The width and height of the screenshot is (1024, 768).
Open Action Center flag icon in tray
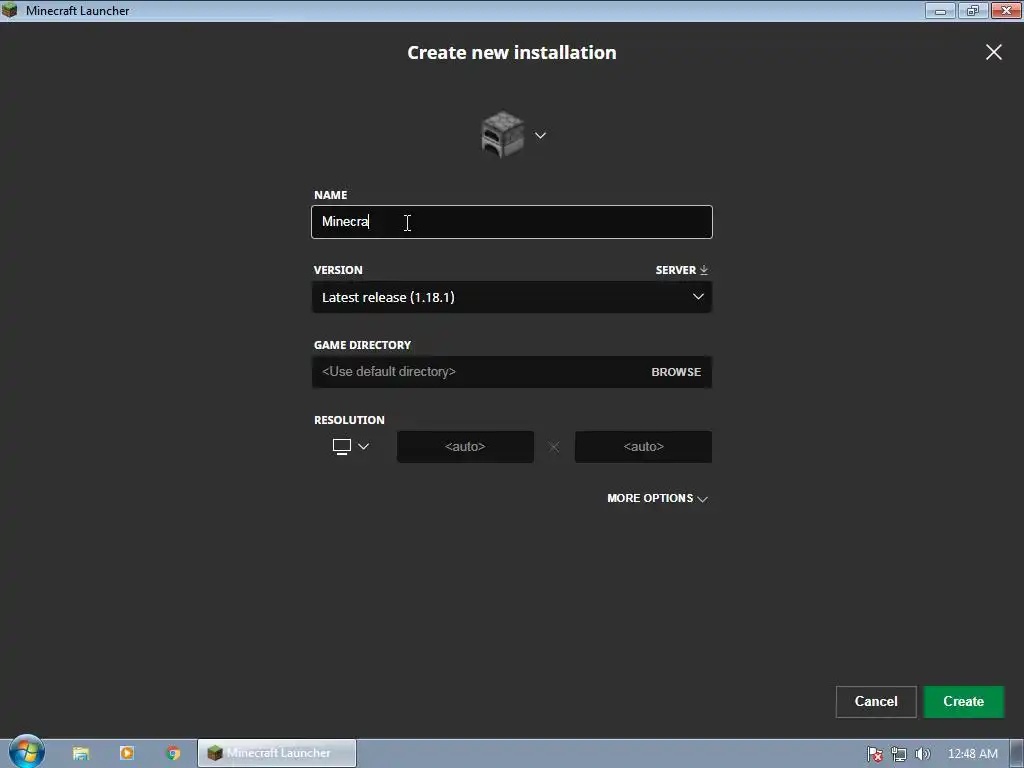(875, 754)
